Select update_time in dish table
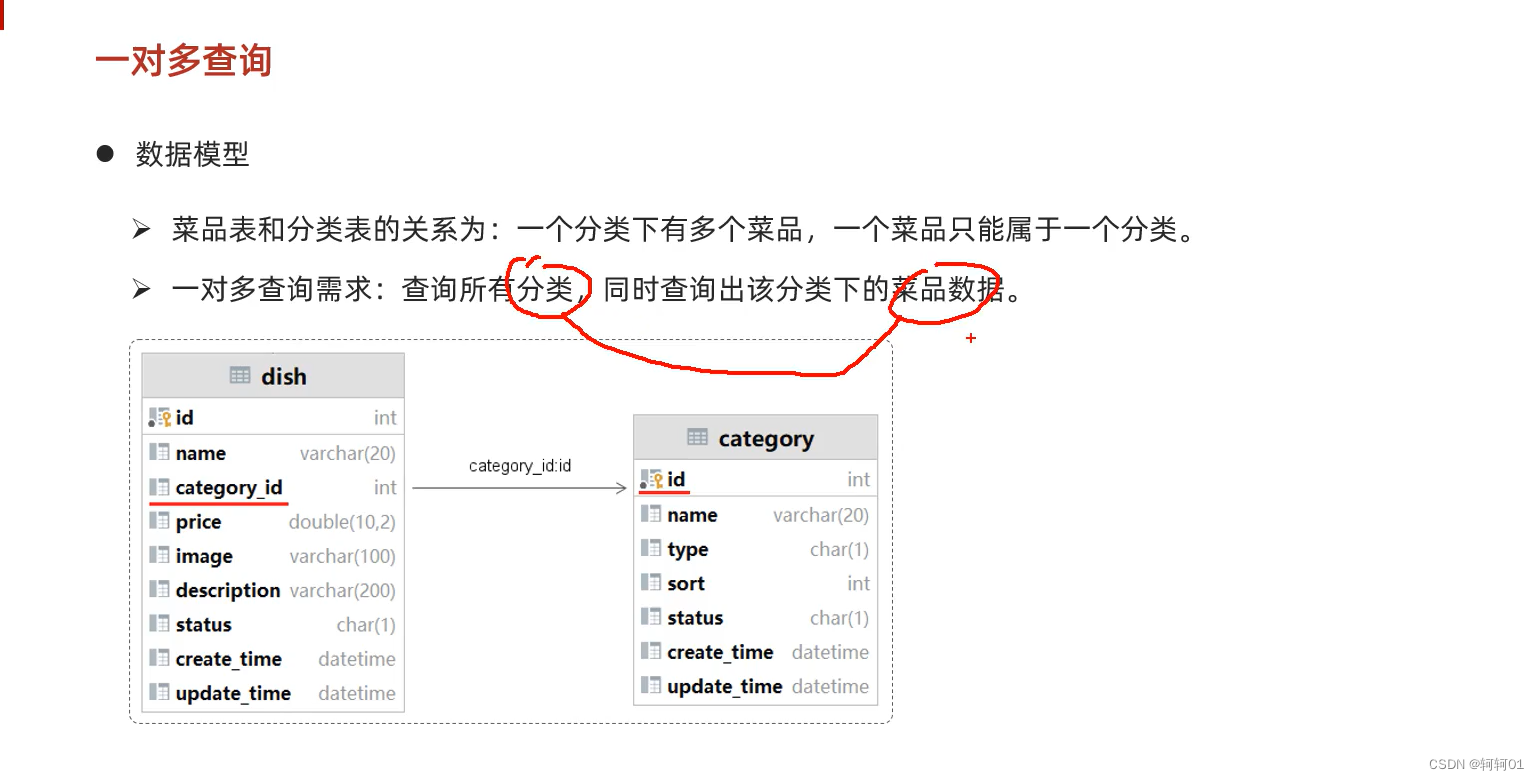The image size is (1539, 780). click(x=233, y=693)
